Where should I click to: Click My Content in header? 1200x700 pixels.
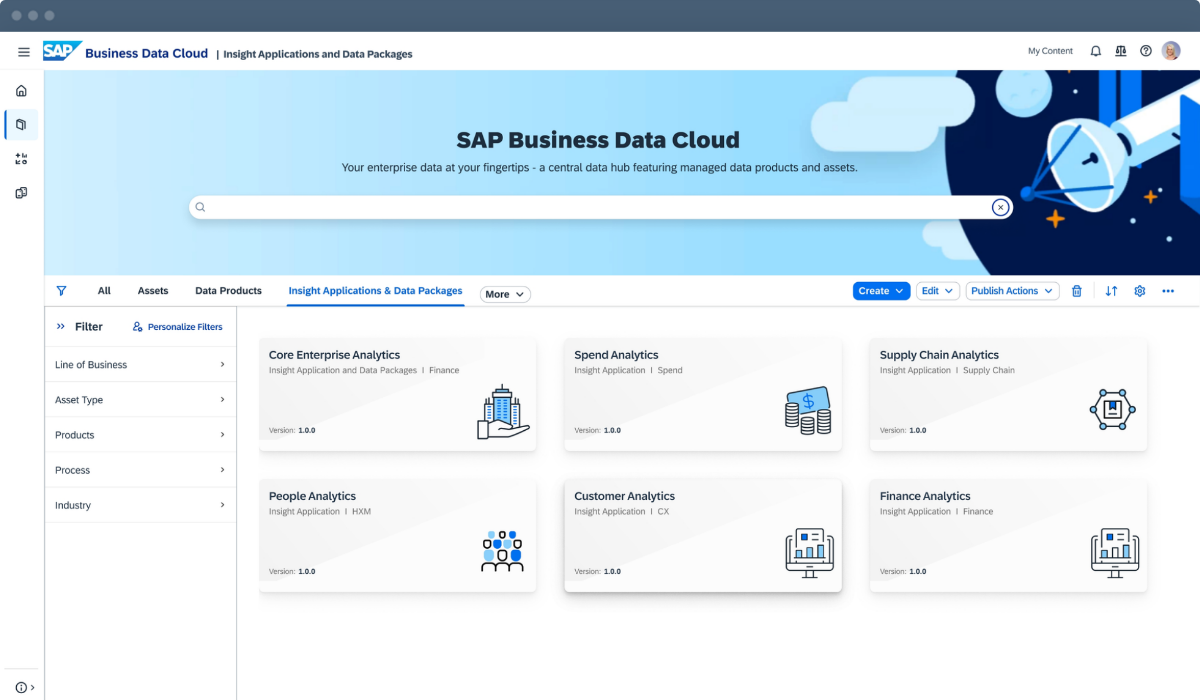(1050, 51)
